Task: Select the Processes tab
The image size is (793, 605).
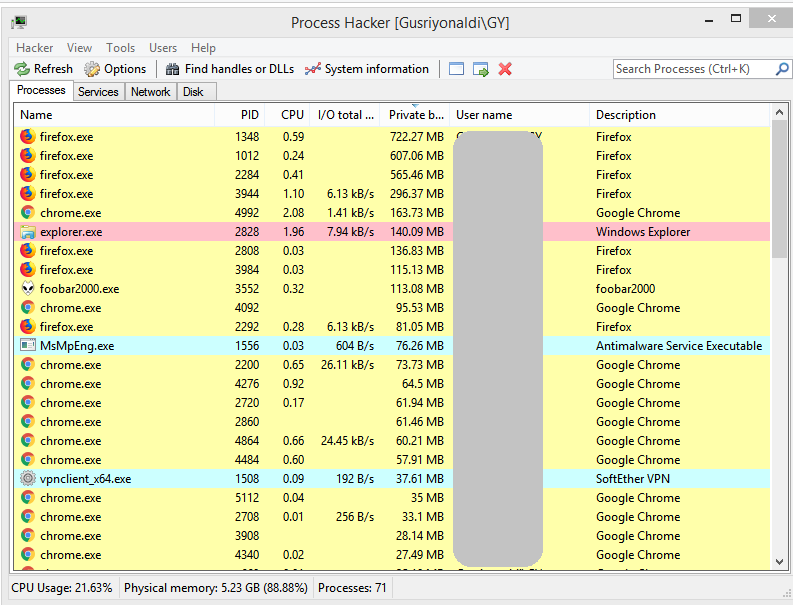Action: [41, 90]
